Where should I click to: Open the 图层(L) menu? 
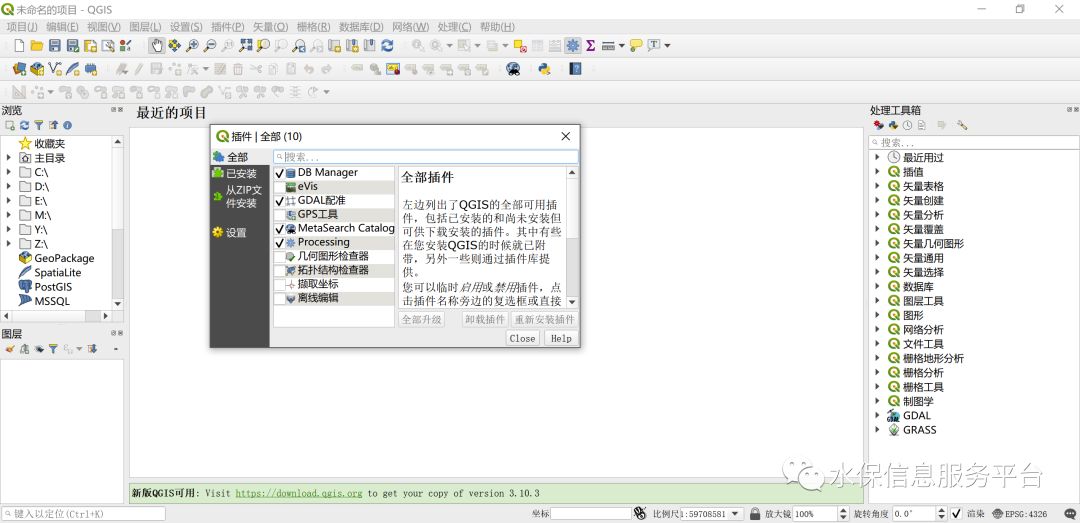[x=145, y=27]
